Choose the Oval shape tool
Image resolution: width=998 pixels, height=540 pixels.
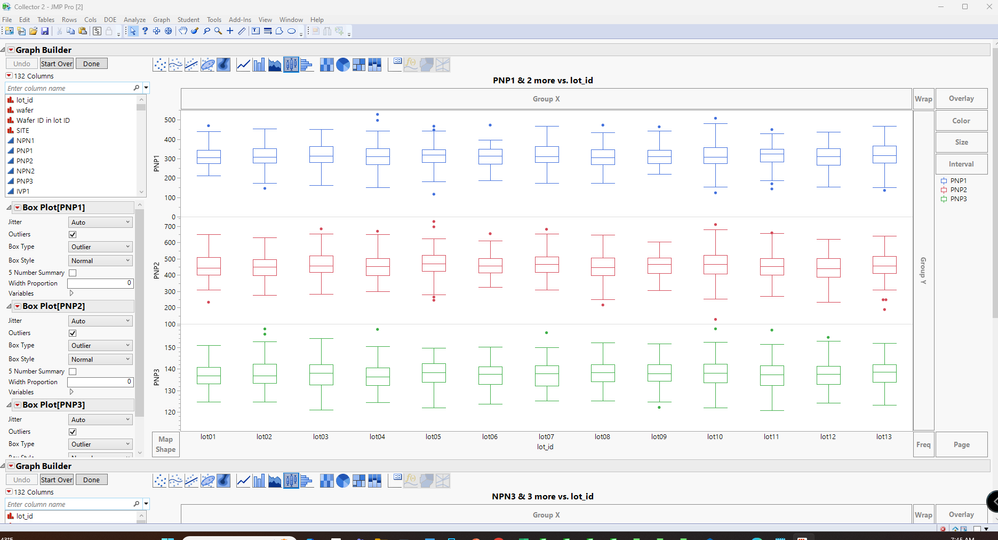tap(291, 31)
